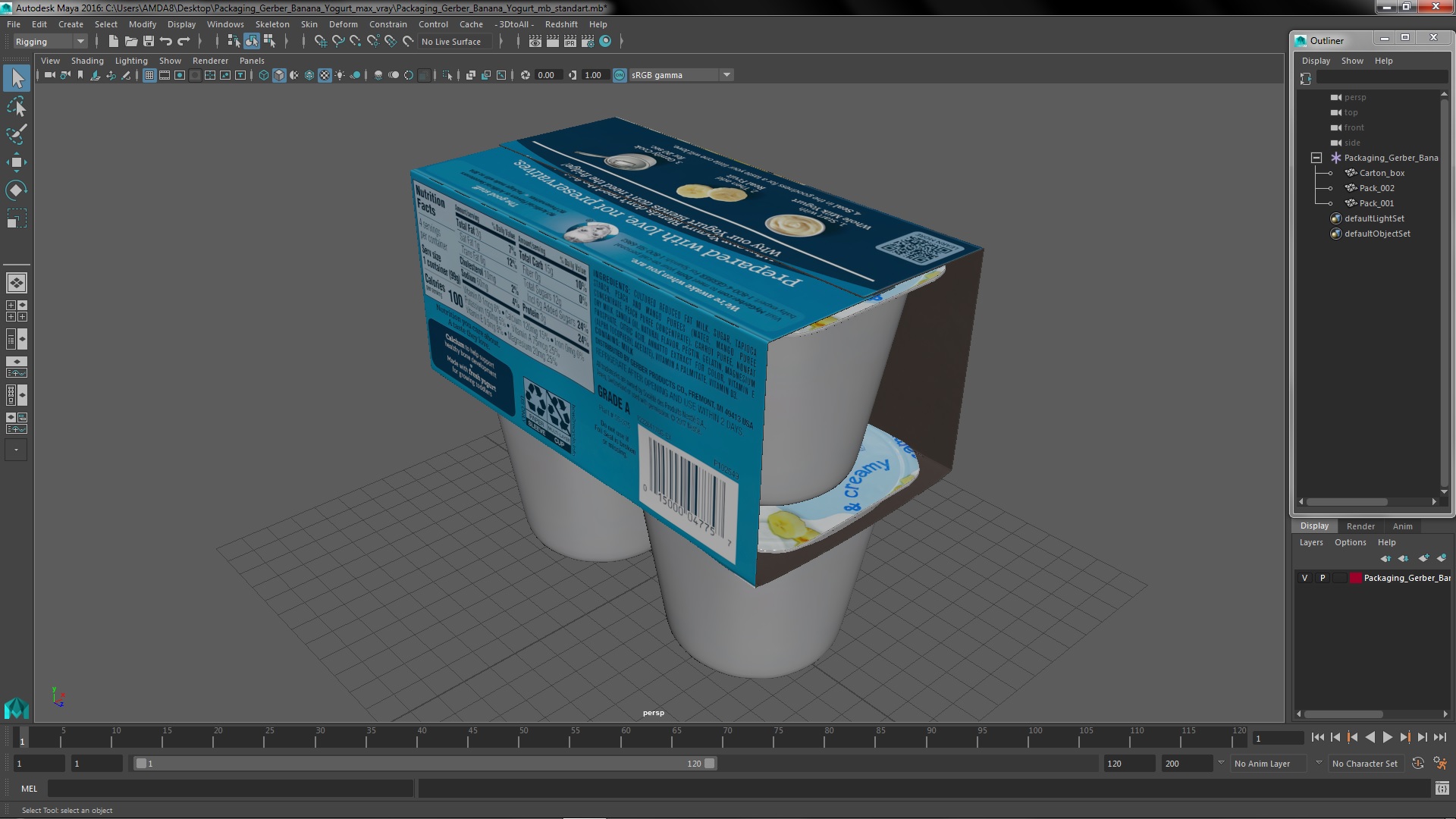Collapse Packaging_Gerber_Bana group in Outliner
The width and height of the screenshot is (1456, 819).
pyautogui.click(x=1316, y=158)
